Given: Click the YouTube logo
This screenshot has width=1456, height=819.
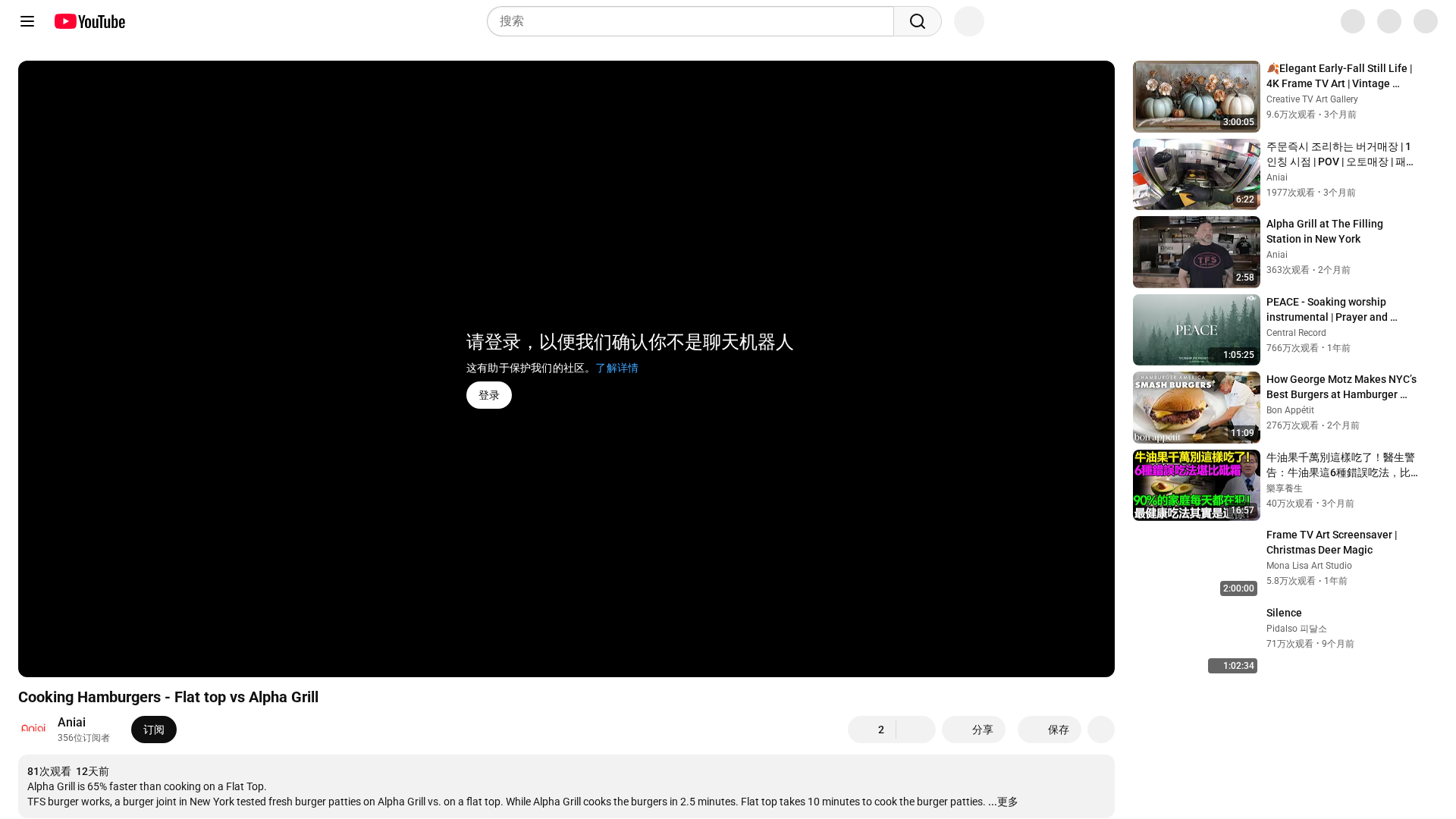Looking at the screenshot, I should click(89, 21).
